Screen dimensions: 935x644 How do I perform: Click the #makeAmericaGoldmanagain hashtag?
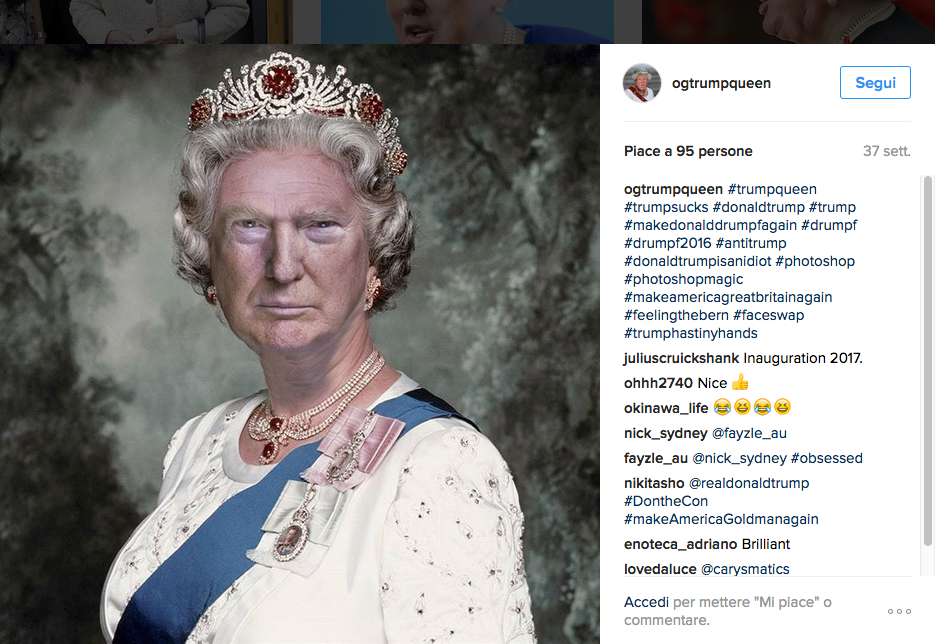click(x=722, y=519)
